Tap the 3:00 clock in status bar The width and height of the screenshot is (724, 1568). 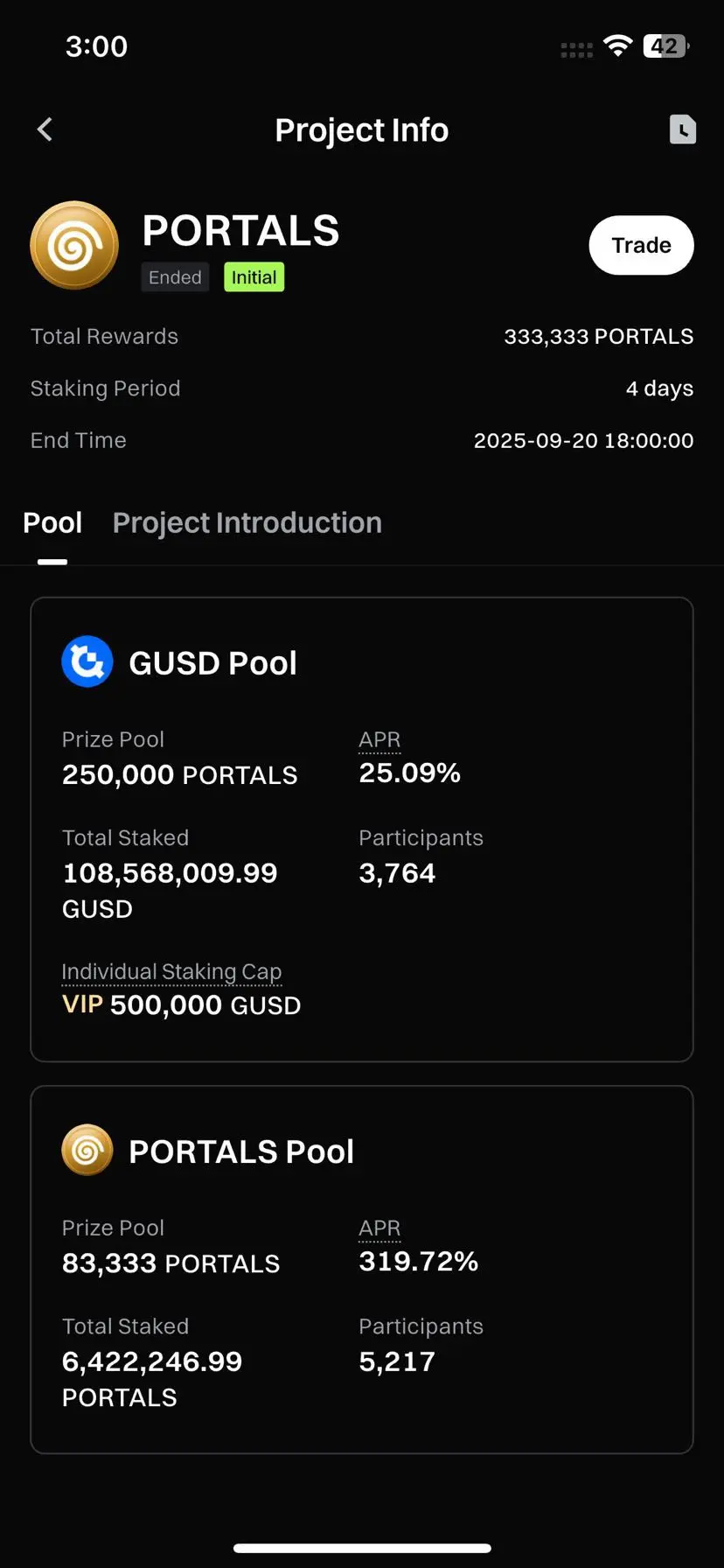click(x=96, y=46)
